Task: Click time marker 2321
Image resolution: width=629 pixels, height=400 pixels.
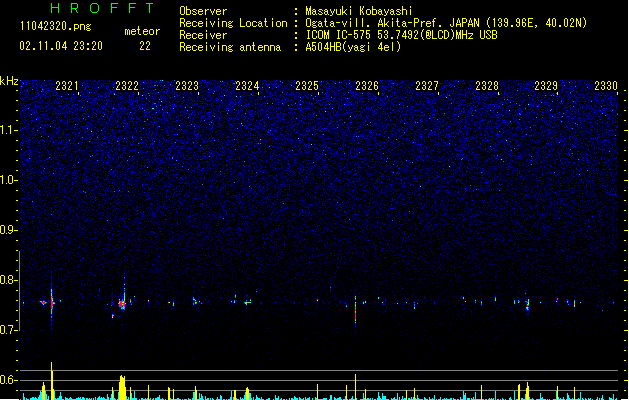Action: tap(67, 86)
